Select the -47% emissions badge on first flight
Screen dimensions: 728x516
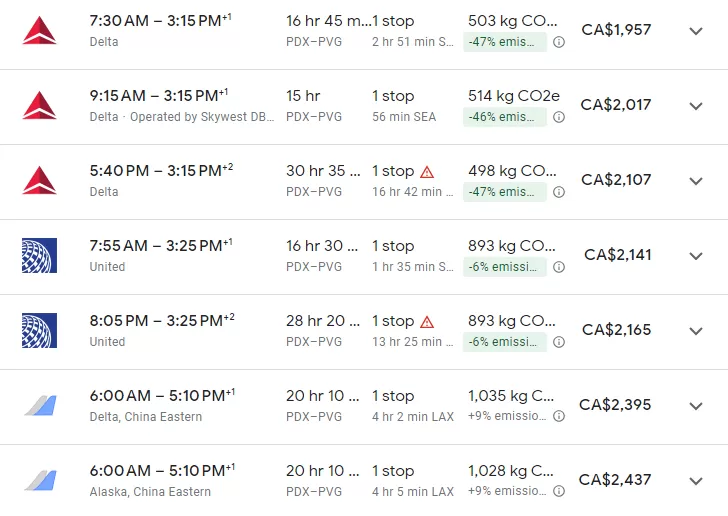(x=505, y=42)
